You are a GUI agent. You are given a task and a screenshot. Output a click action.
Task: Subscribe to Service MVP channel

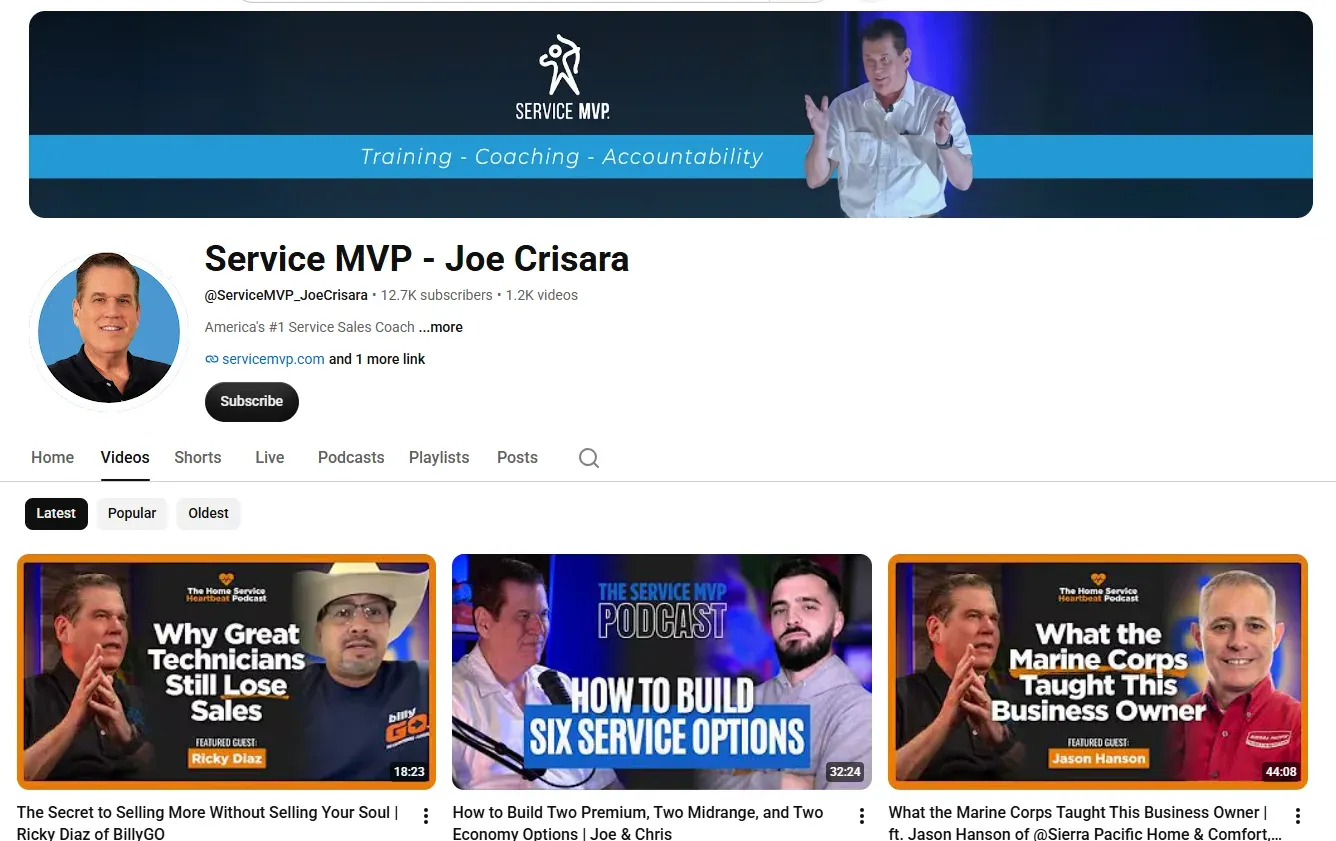[x=252, y=401]
